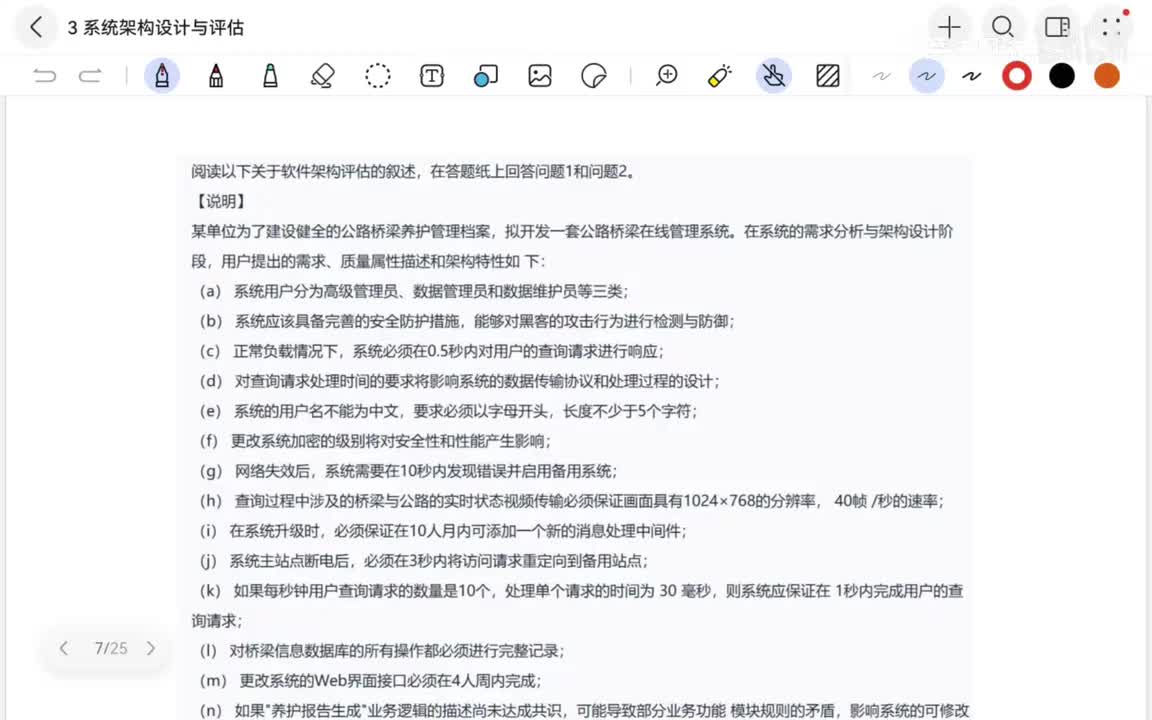Click the intro line 阅读以下关于软件架构评估的叙述
The image size is (1152, 720).
pos(413,172)
